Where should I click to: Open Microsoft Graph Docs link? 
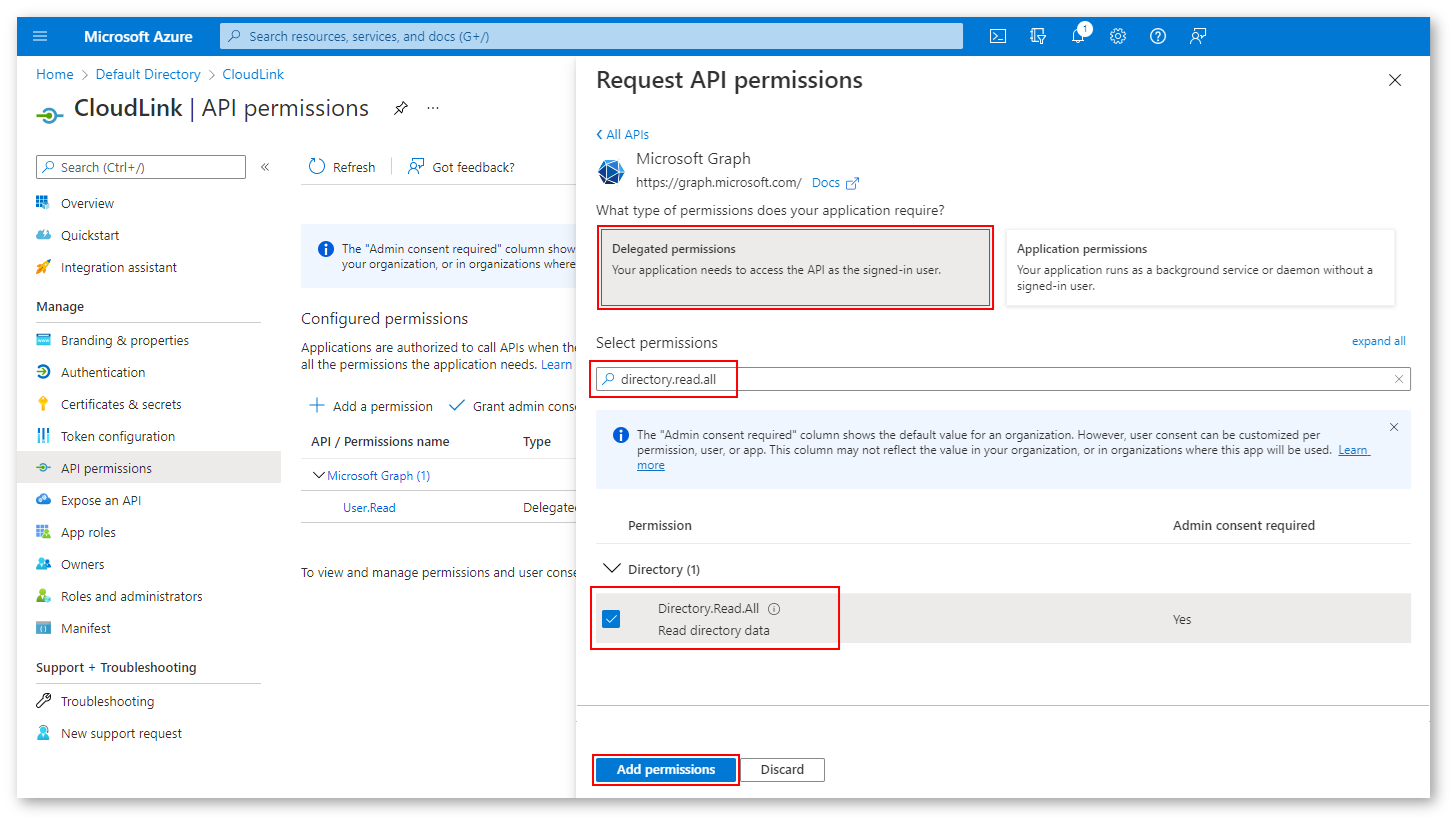pyautogui.click(x=835, y=183)
